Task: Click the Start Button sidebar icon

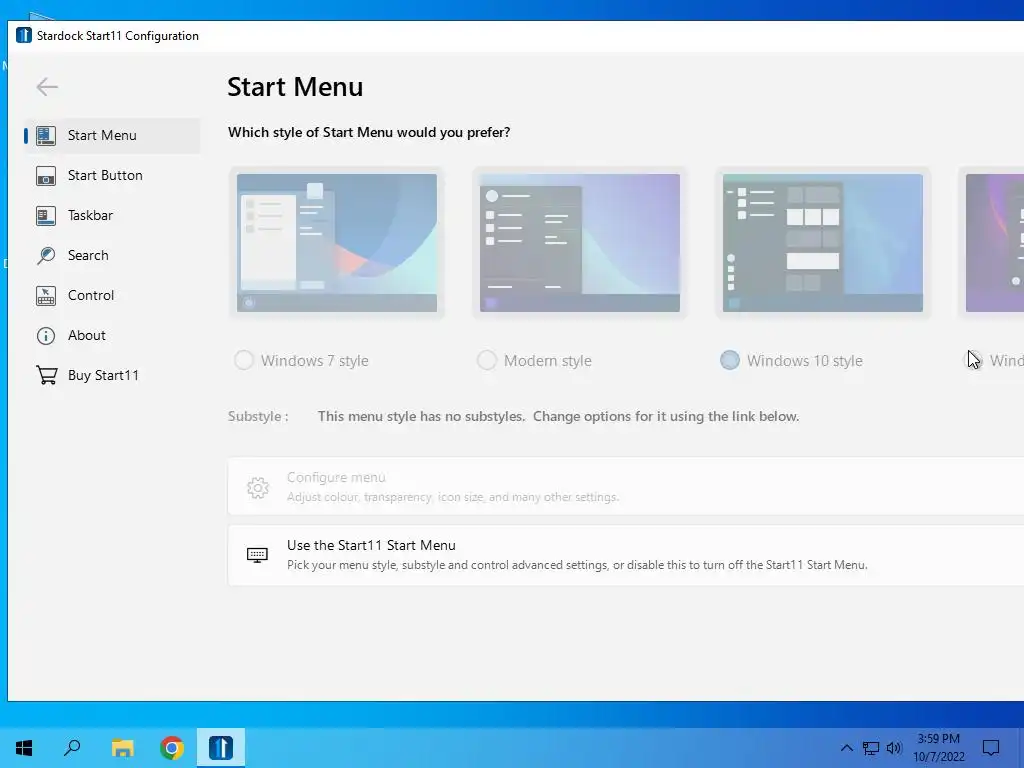Action: tap(46, 175)
